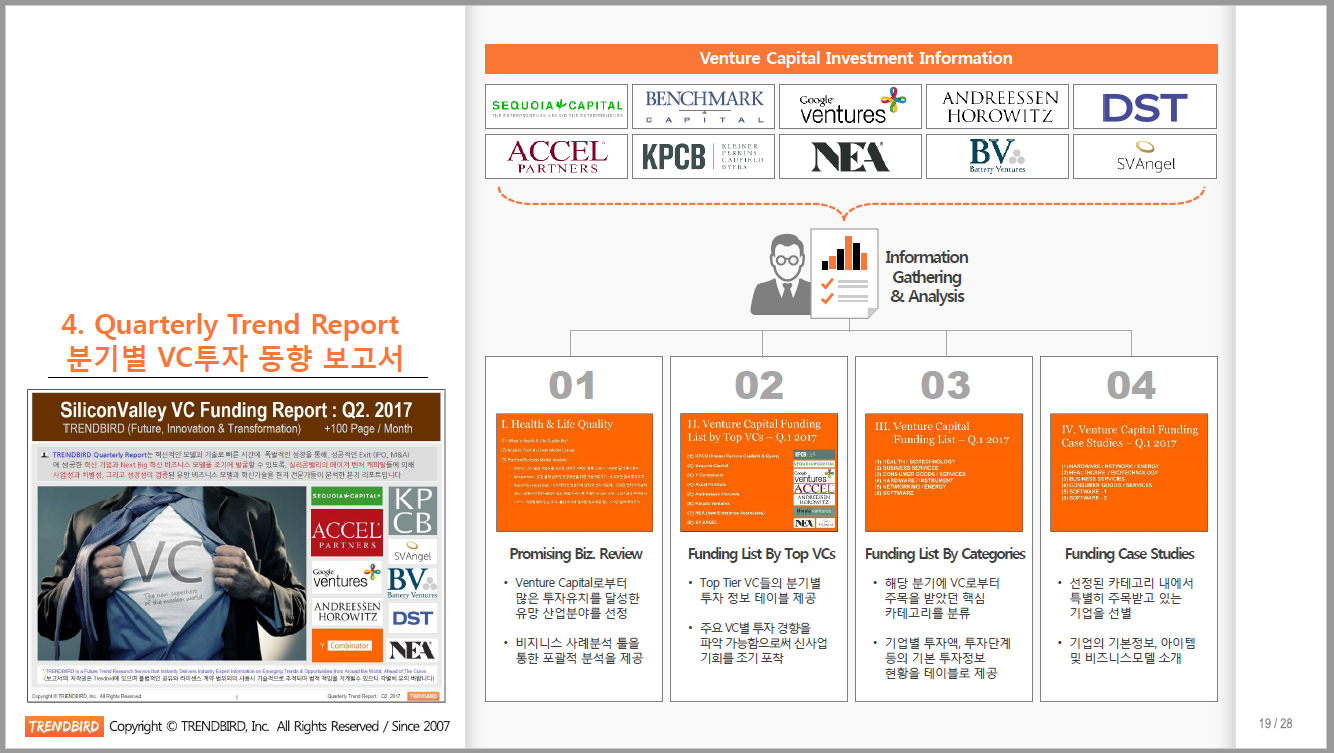This screenshot has height=753, width=1334.
Task: Click the TRENDBIRD logo beside the copyright
Action: tap(64, 726)
